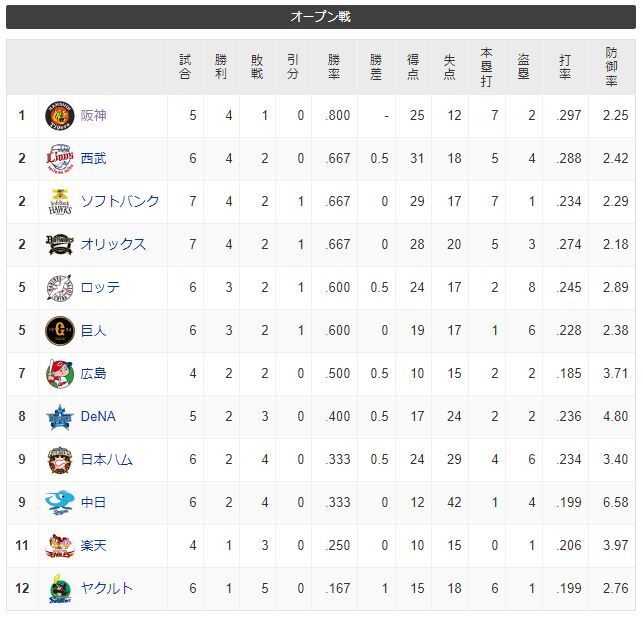Viewport: 643px width, 617px height.
Task: Click the Nippon-Ham Fighters team logo
Action: coord(60,460)
